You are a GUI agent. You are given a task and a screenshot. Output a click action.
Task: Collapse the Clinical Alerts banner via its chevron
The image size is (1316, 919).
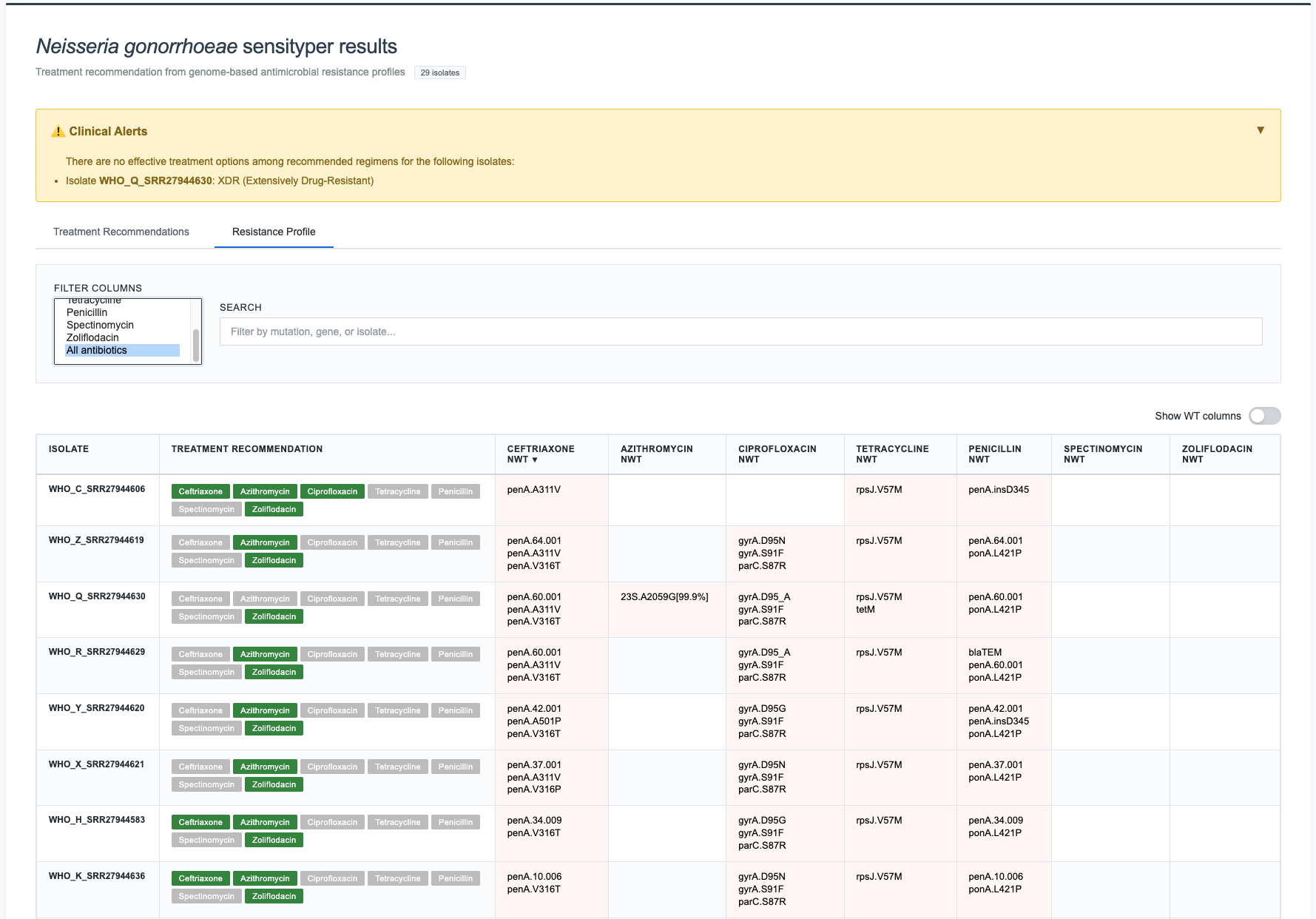pos(1260,129)
